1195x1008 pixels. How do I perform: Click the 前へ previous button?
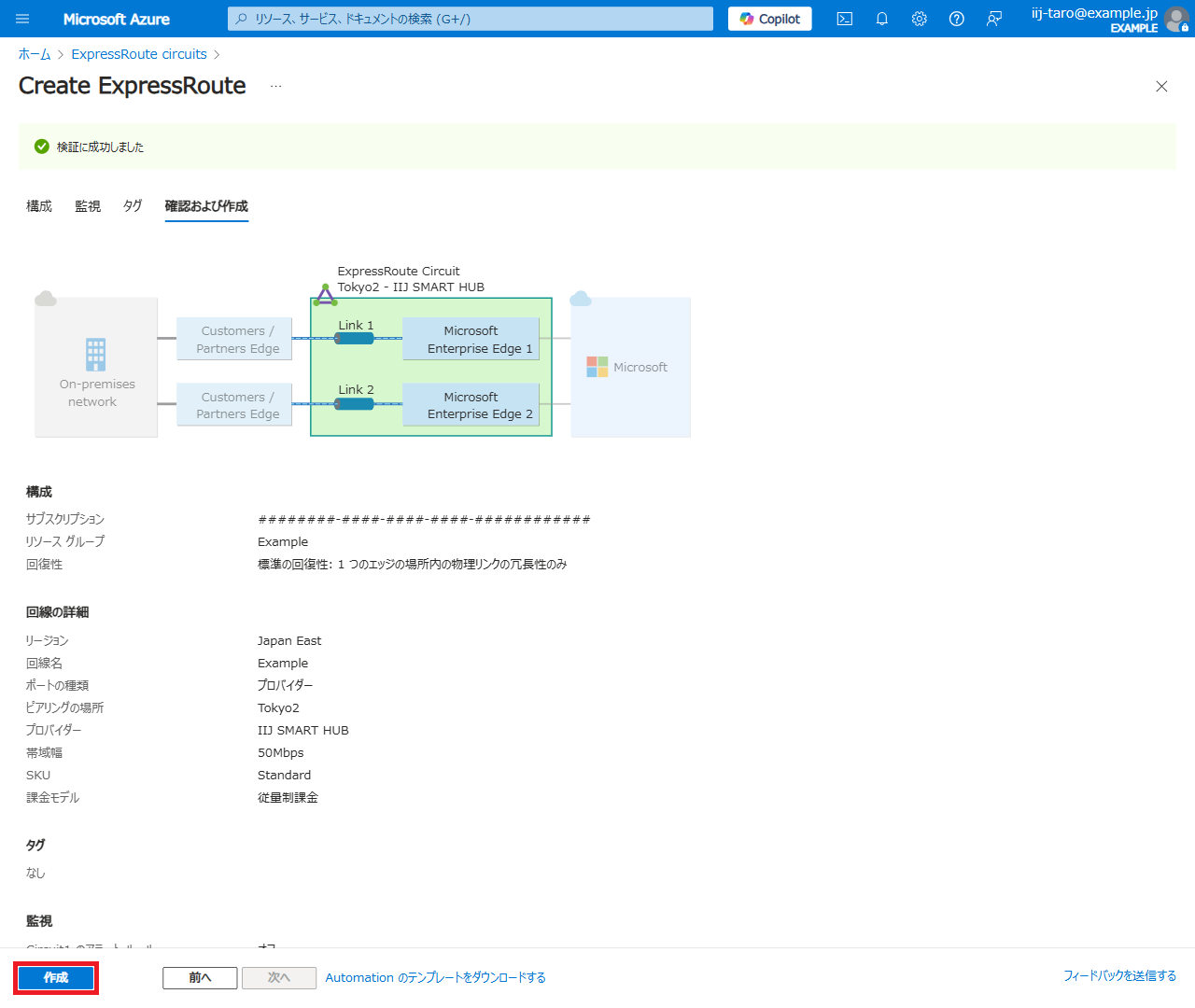pyautogui.click(x=200, y=977)
